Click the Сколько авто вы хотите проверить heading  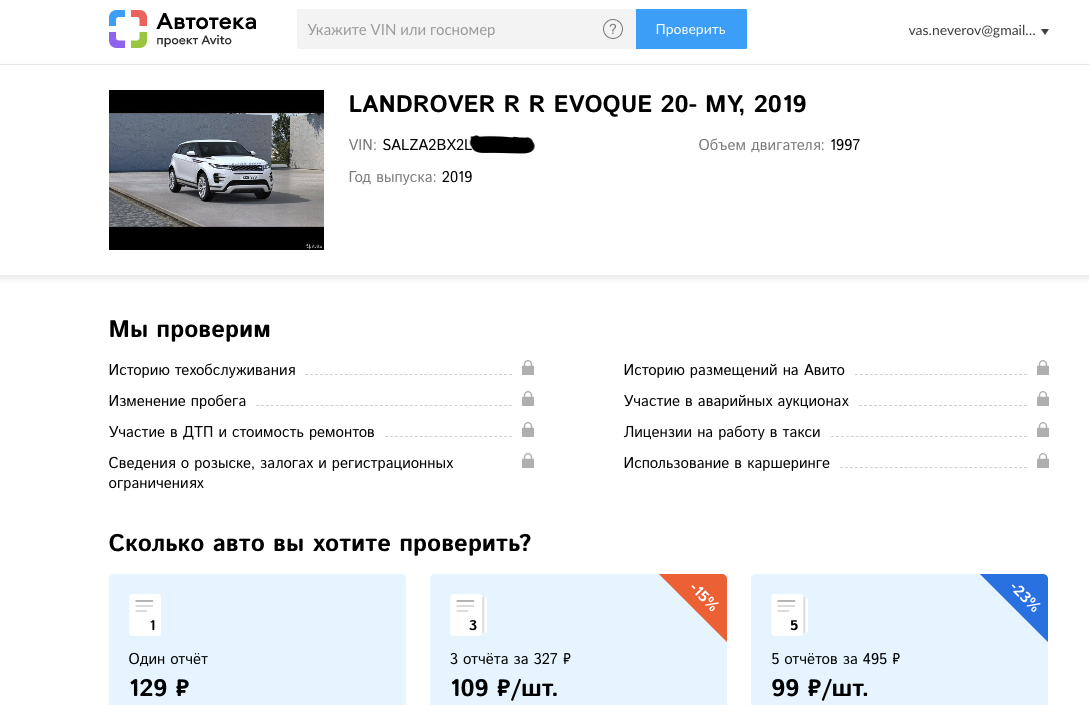(319, 543)
